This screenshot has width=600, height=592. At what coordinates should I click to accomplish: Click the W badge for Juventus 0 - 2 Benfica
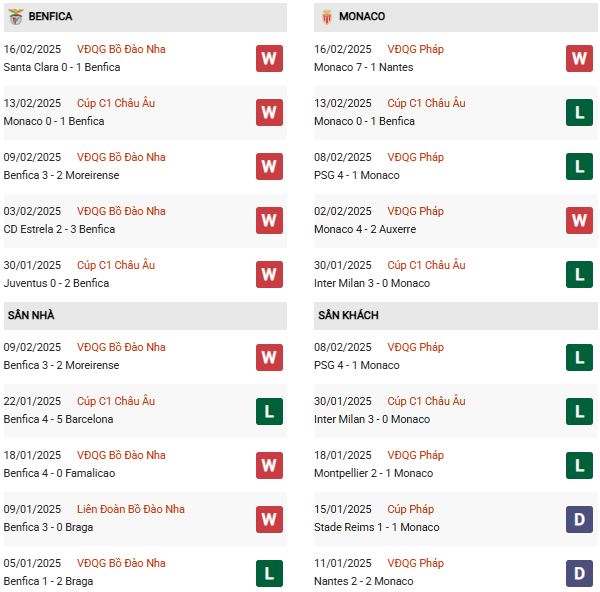(x=269, y=274)
